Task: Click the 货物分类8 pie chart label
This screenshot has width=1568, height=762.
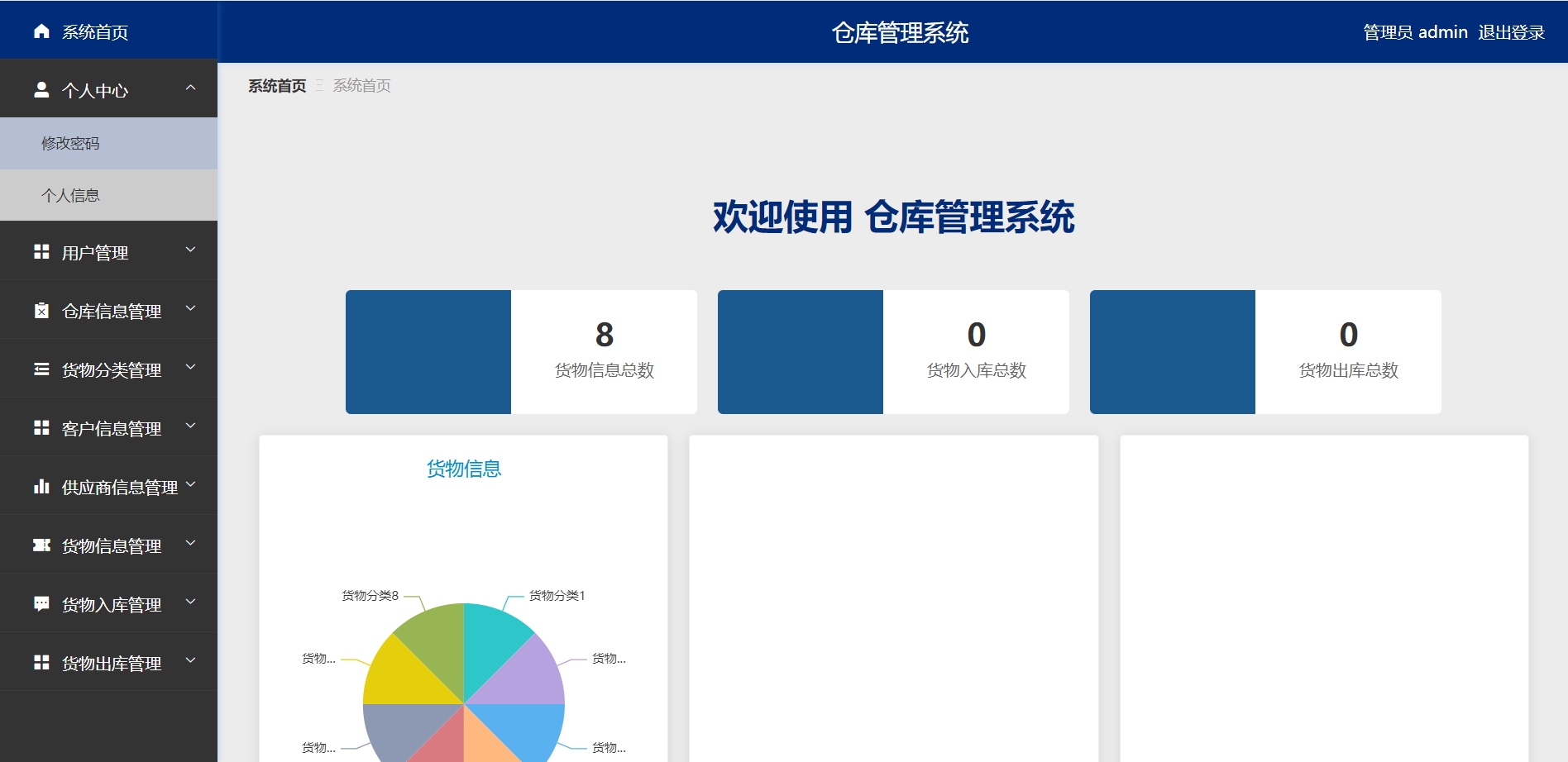Action: click(370, 596)
